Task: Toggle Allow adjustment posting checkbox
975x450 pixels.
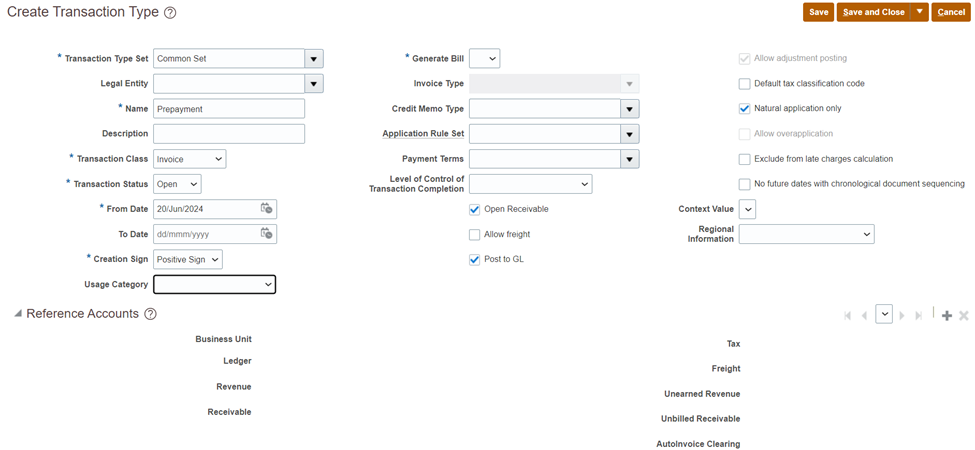Action: 744,59
